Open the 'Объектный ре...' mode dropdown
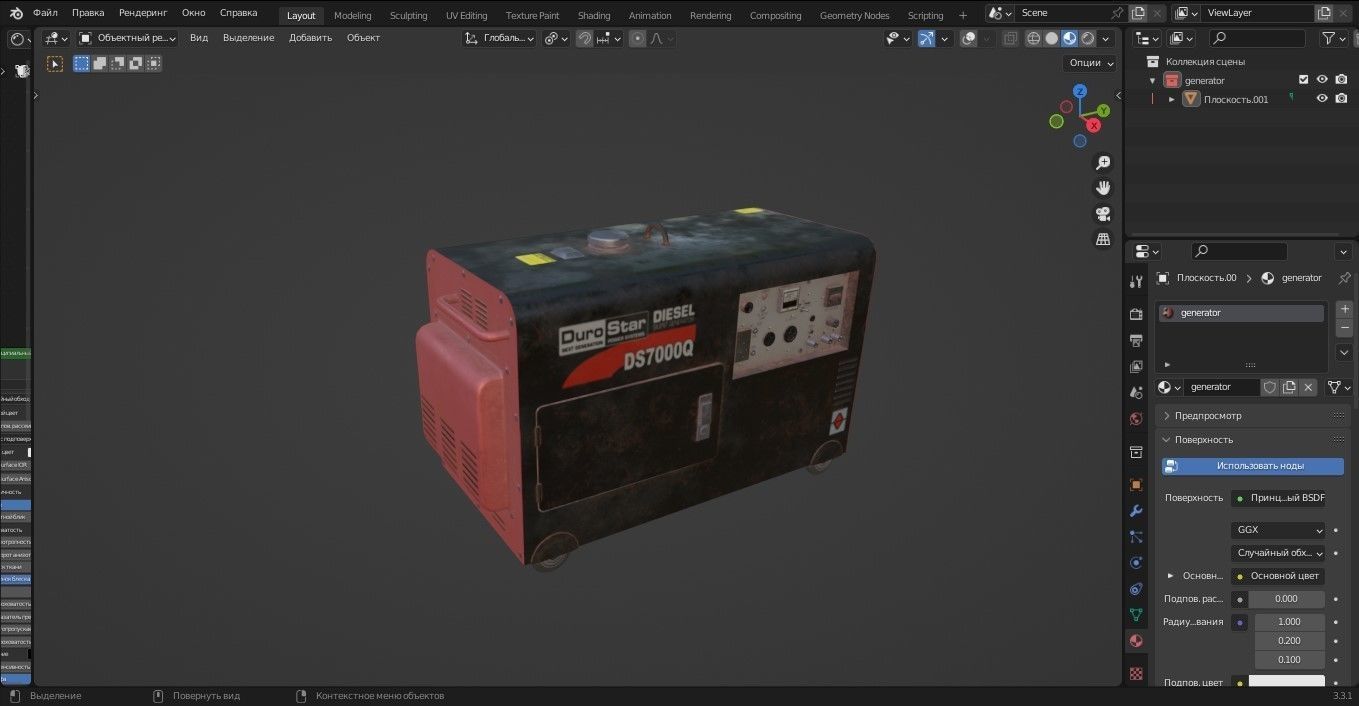 pos(128,38)
